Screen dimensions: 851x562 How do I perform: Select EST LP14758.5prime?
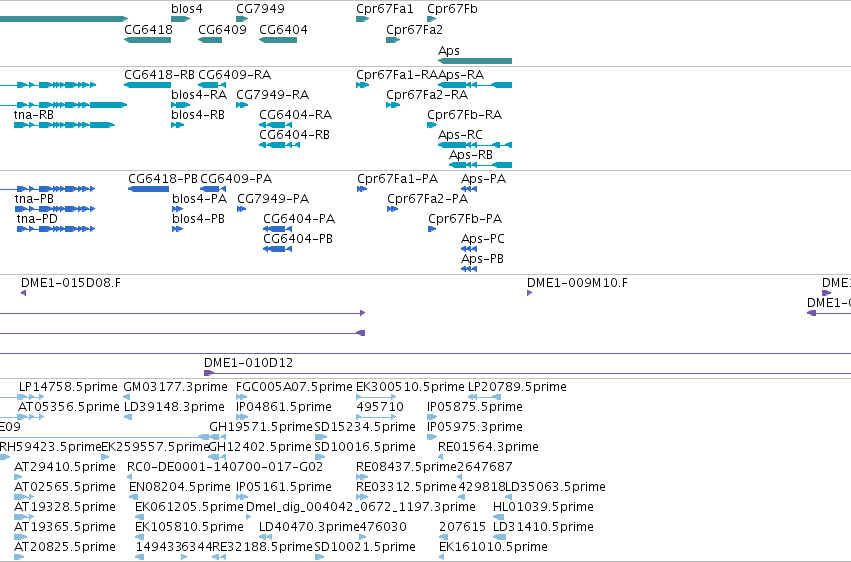[68, 387]
